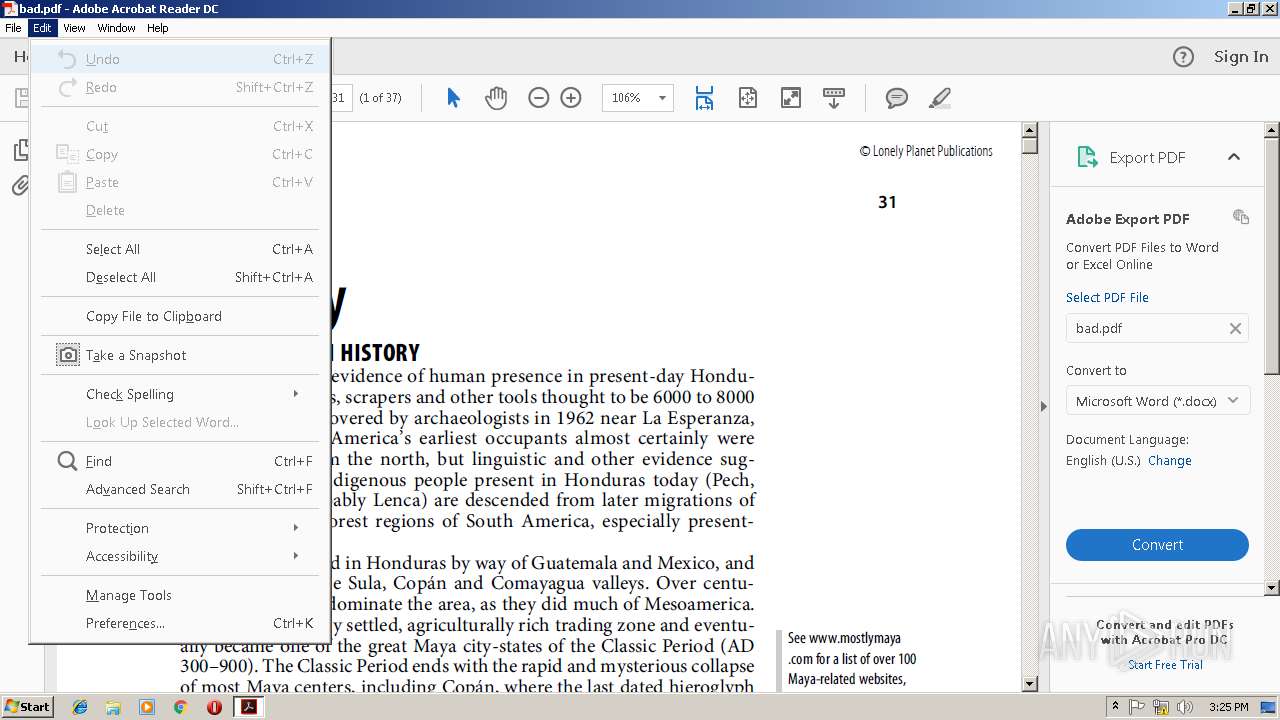Zoom in with the plus icon
The width and height of the screenshot is (1280, 720).
[571, 98]
